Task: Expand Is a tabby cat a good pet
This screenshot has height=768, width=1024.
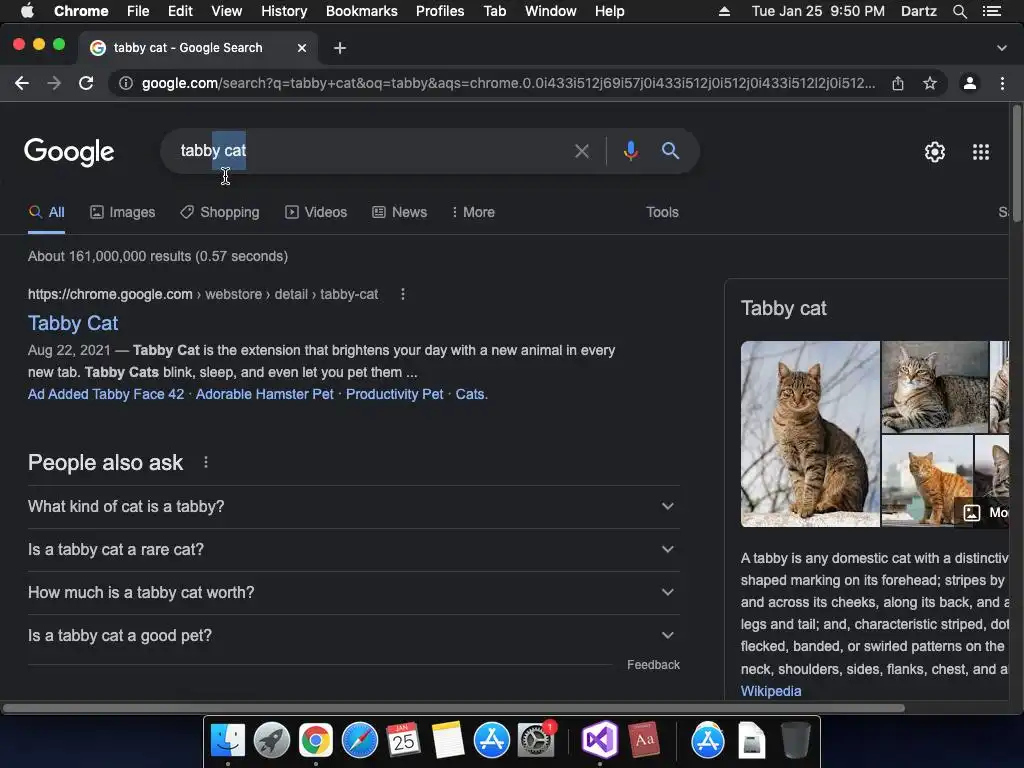Action: [x=353, y=636]
